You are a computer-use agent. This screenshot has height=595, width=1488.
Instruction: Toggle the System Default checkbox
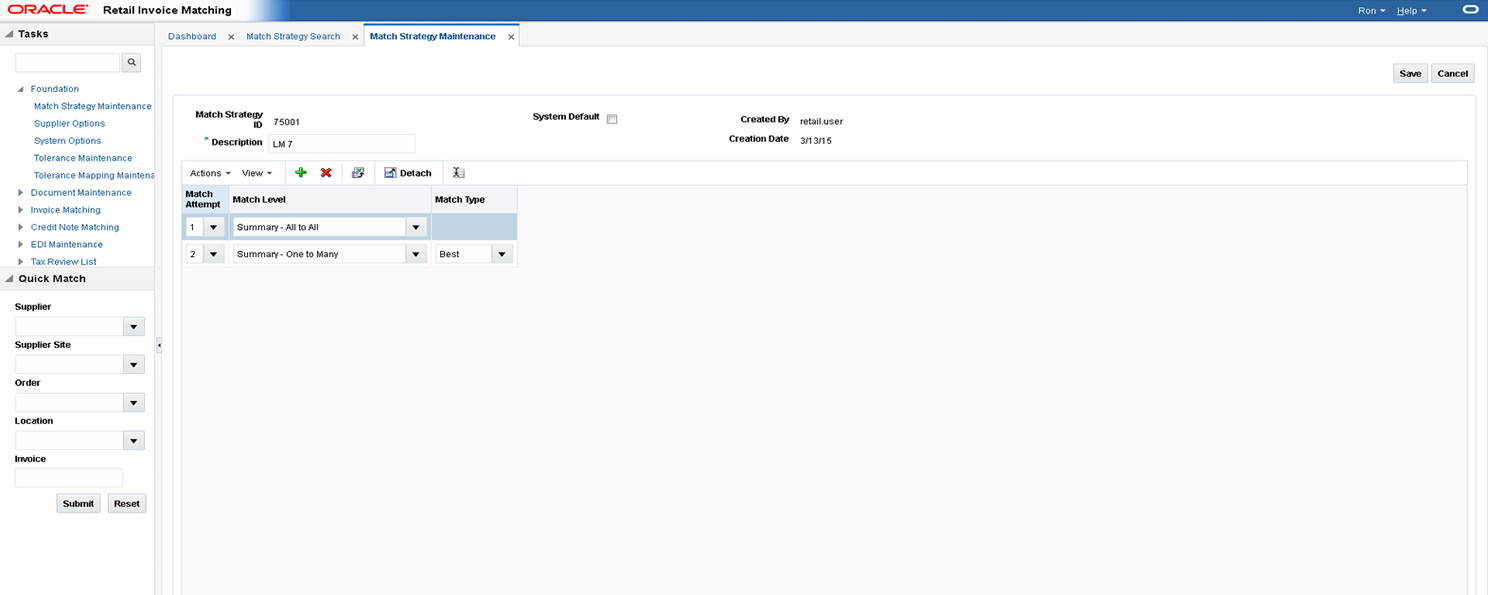(612, 119)
